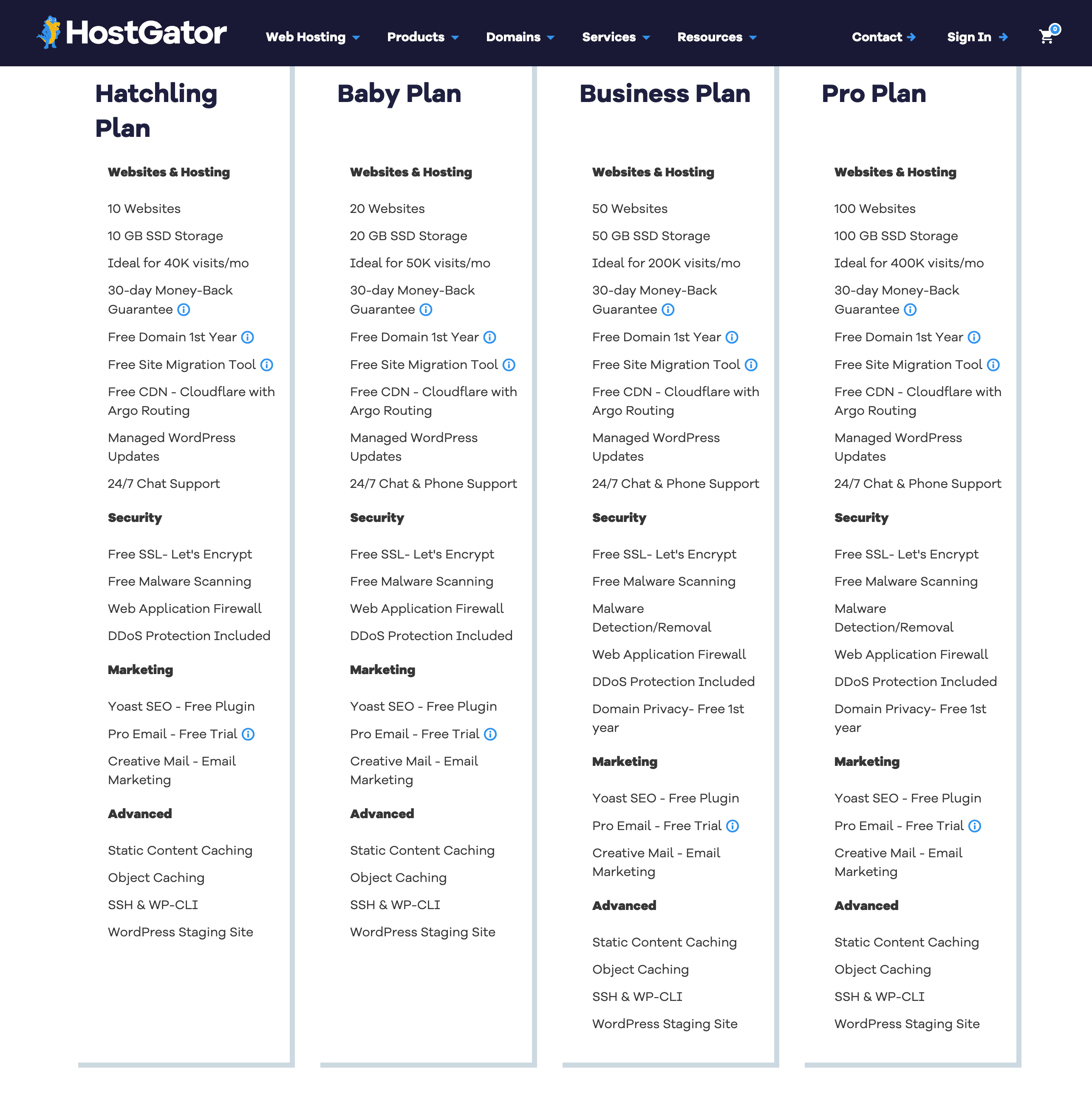Click info icon for Hatchling Free Domain
Image resolution: width=1092 pixels, height=1094 pixels.
(247, 337)
